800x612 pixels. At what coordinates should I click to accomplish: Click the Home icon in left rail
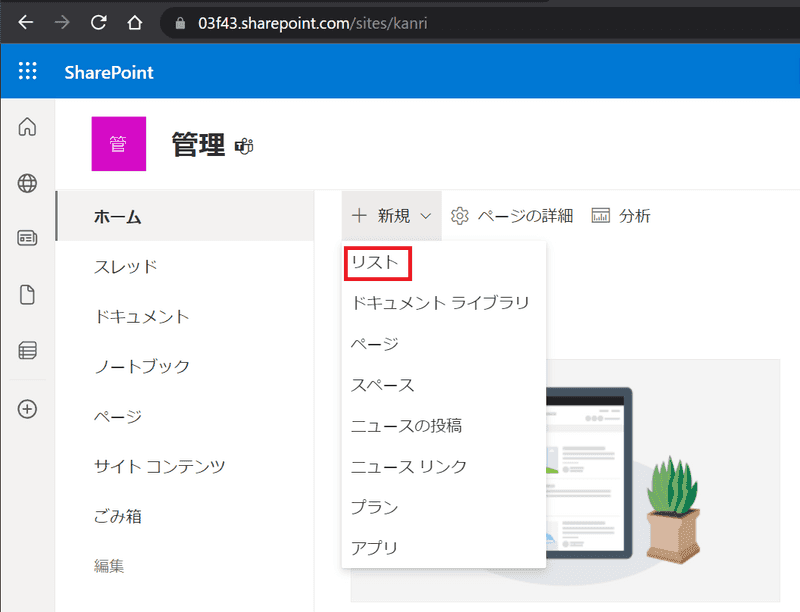pos(28,127)
